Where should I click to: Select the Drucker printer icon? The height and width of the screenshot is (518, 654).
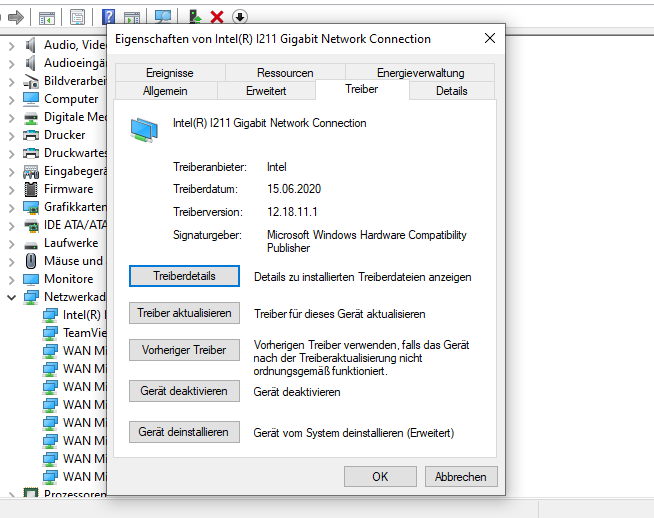(x=31, y=135)
